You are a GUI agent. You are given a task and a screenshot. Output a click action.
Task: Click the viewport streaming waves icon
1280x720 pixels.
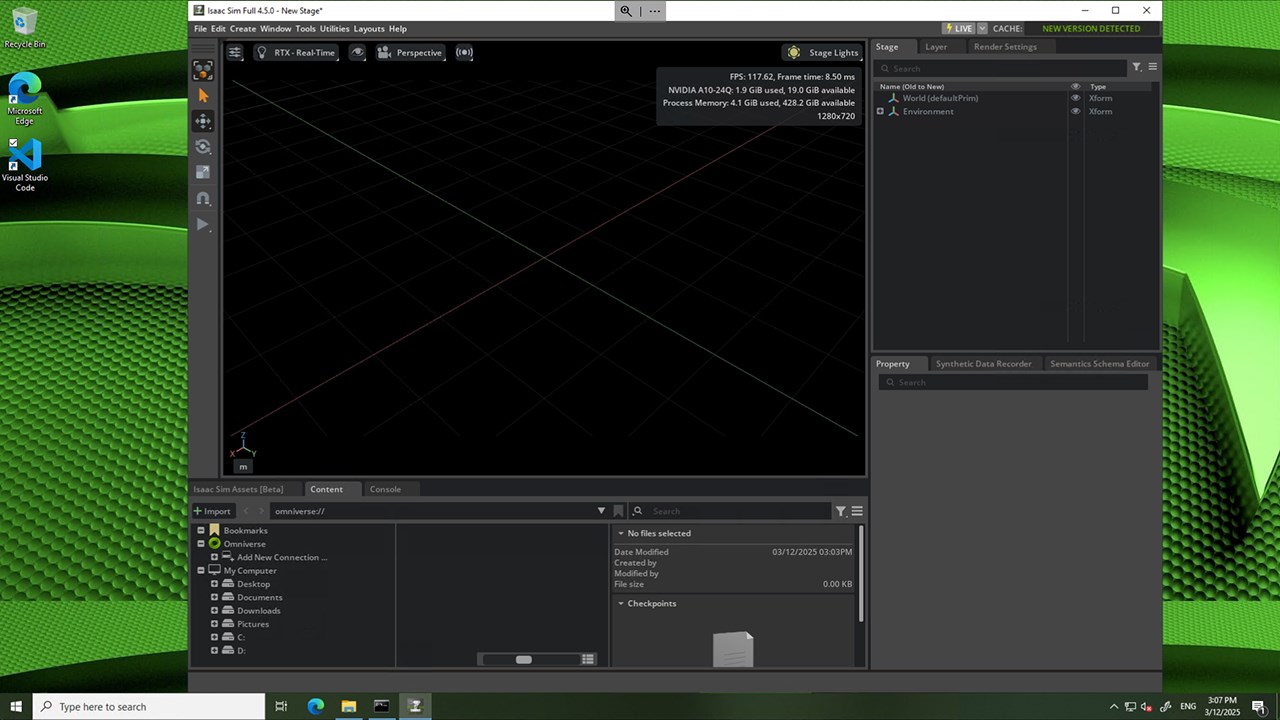[464, 53]
